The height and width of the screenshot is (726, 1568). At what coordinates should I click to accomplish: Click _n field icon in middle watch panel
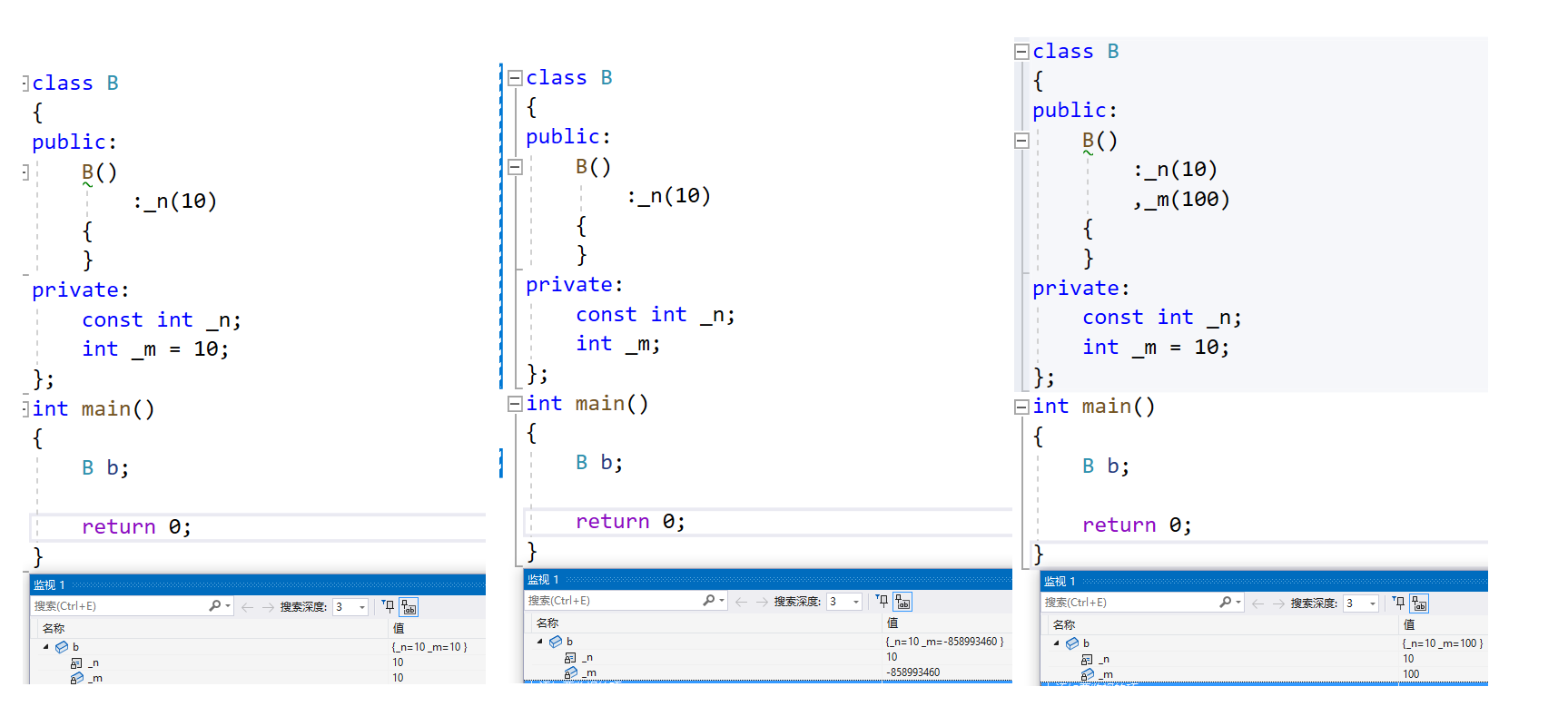click(570, 658)
